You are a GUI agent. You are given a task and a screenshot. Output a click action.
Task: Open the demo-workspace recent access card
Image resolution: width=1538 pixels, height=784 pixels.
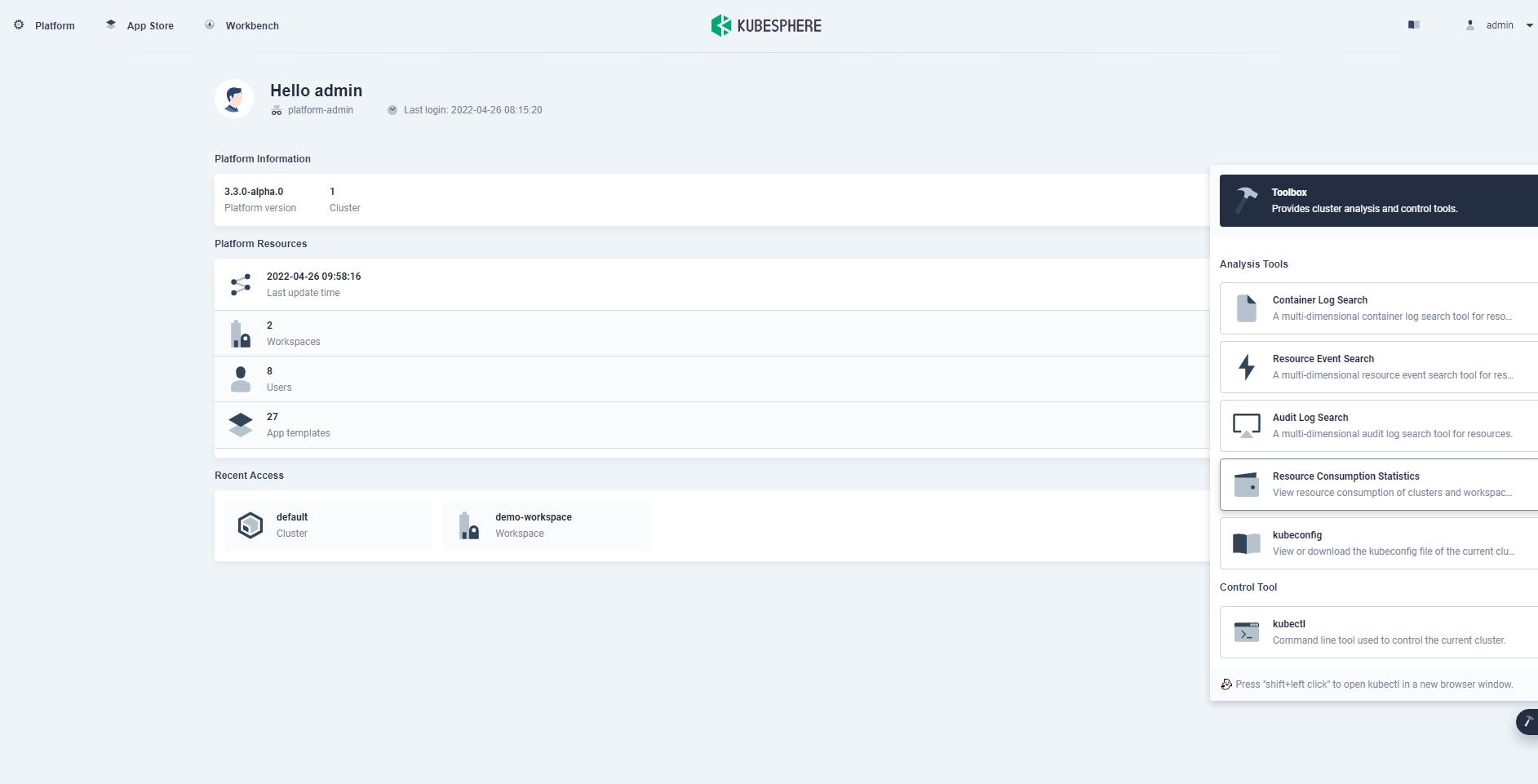[x=547, y=525]
